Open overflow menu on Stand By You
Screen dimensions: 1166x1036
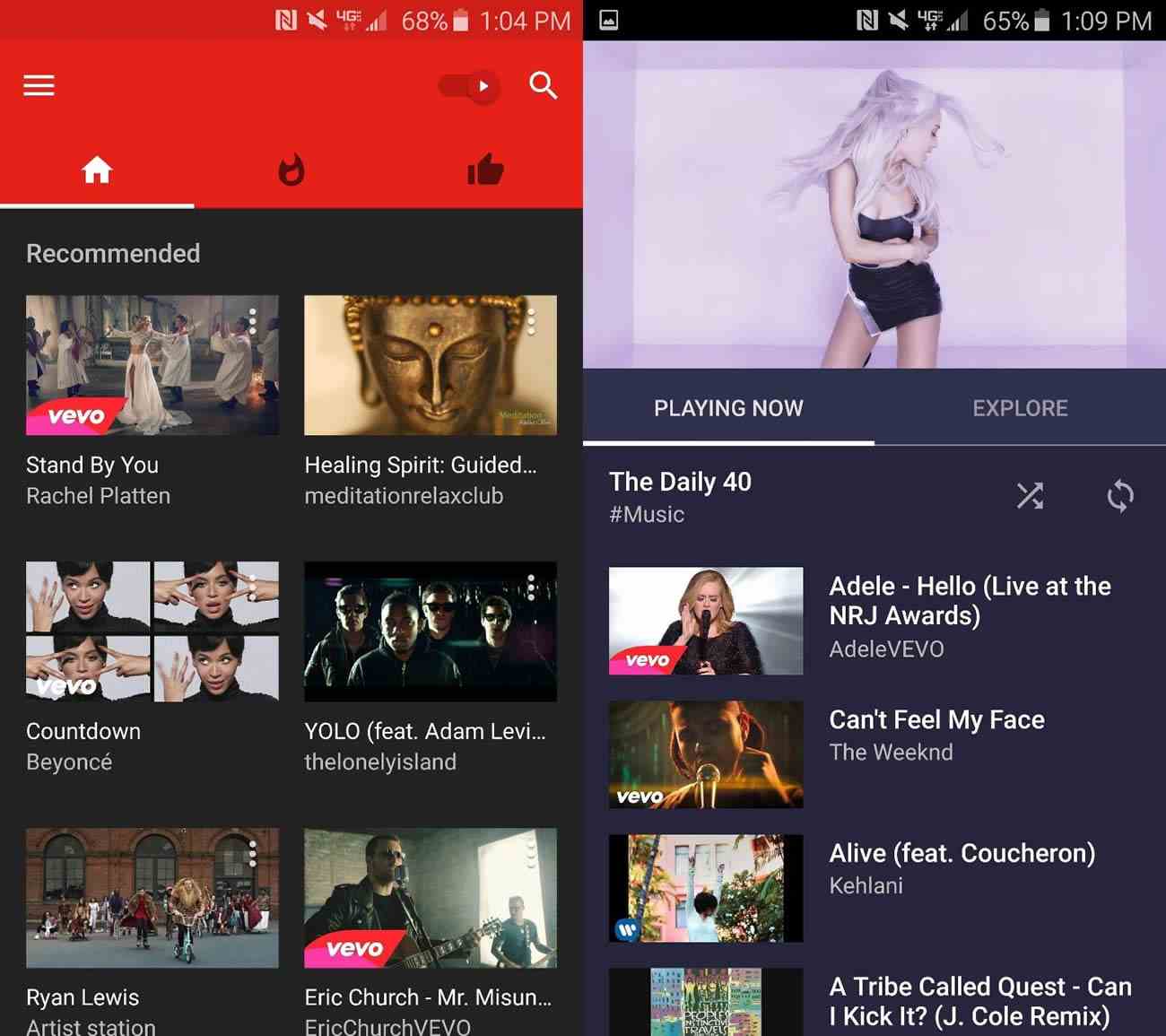[253, 321]
